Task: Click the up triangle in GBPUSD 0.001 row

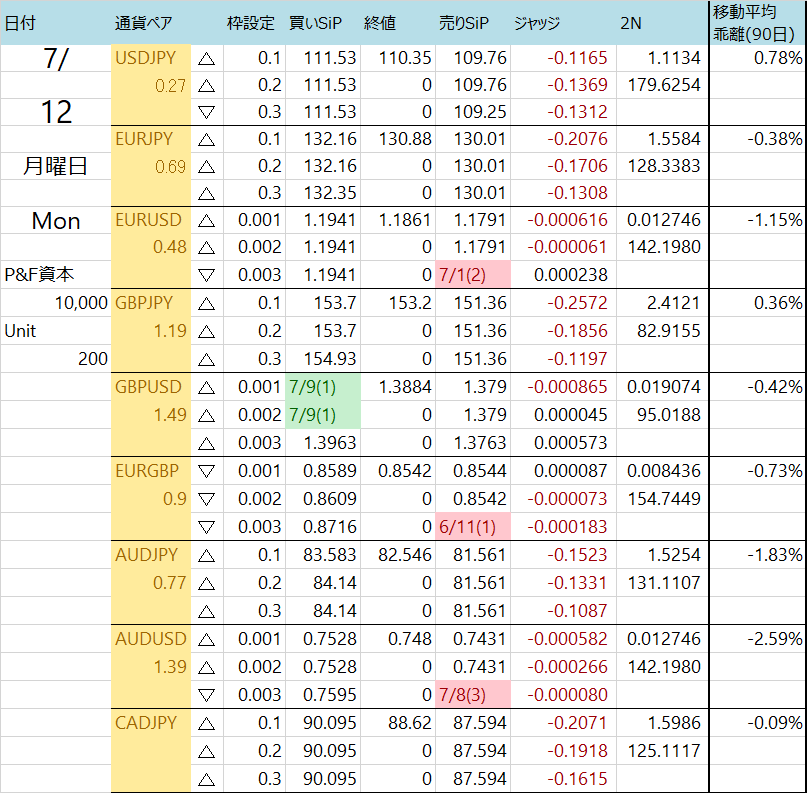Action: coord(206,387)
